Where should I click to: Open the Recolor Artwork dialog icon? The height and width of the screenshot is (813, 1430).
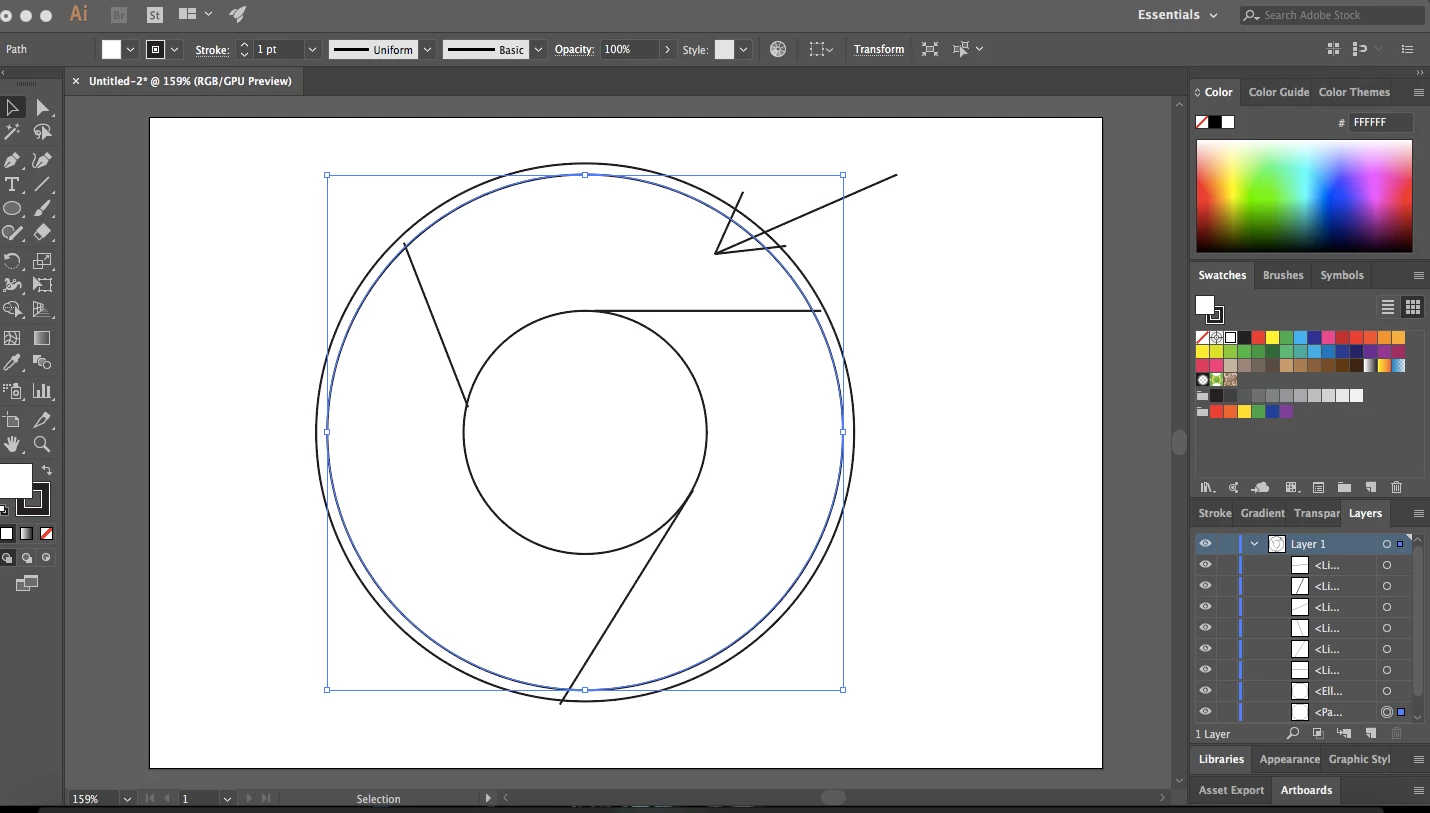point(778,49)
